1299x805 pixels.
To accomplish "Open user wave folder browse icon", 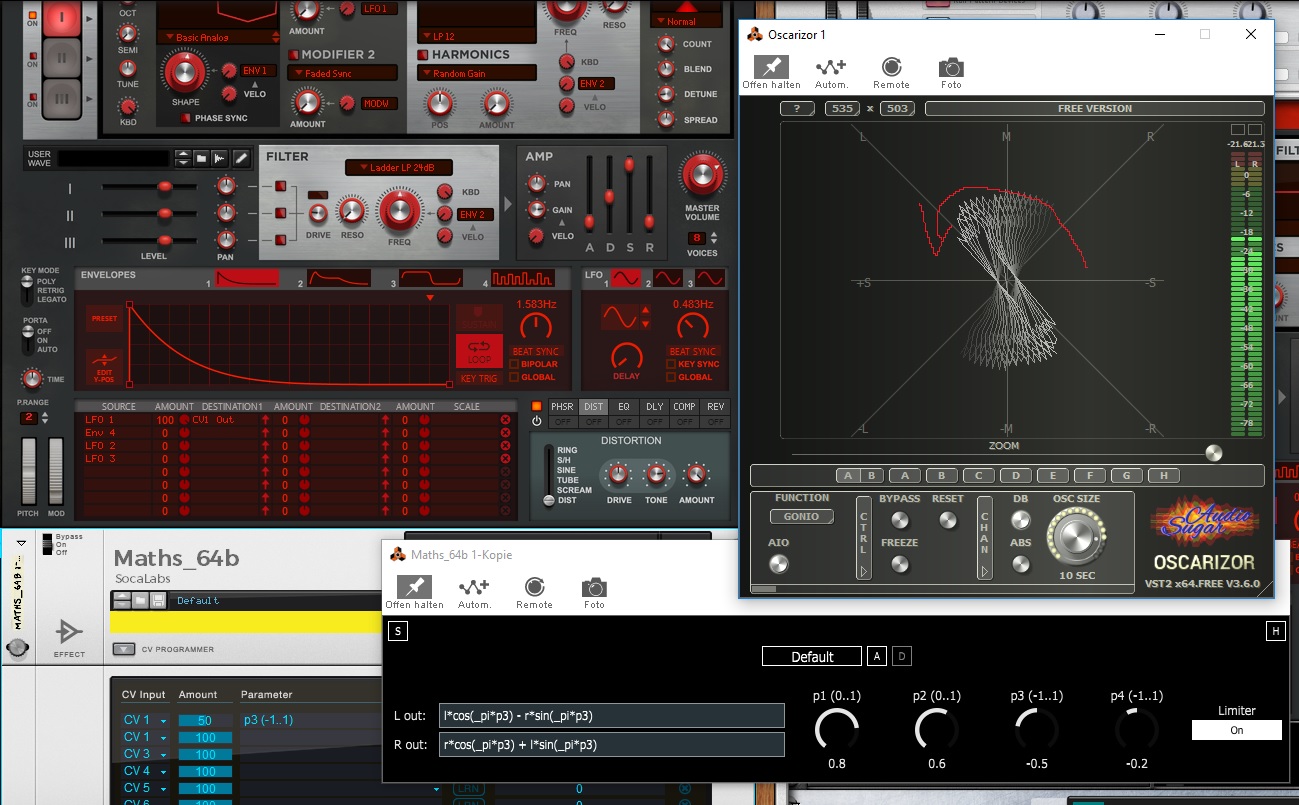I will point(201,159).
